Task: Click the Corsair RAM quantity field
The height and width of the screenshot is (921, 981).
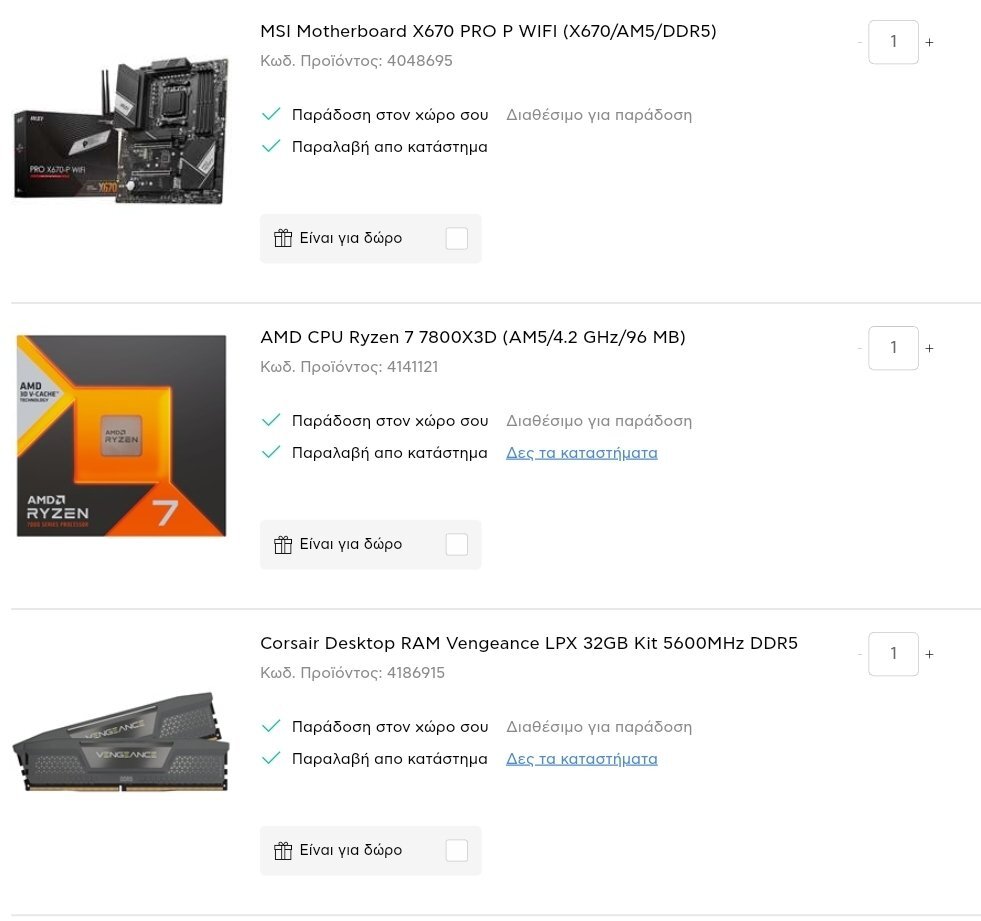Action: click(x=893, y=654)
